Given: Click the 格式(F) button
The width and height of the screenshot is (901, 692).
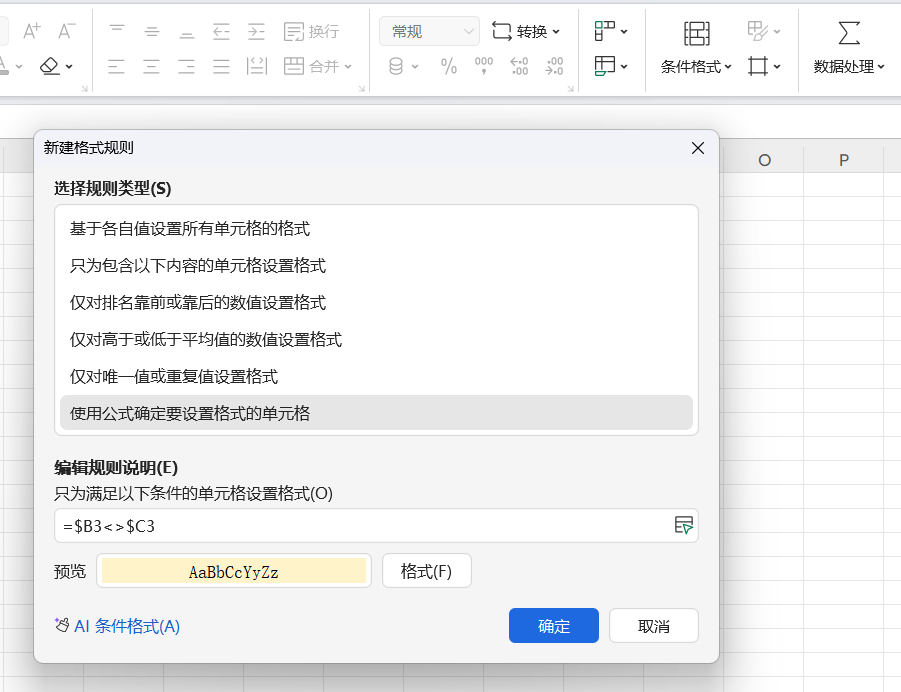Looking at the screenshot, I should pos(426,571).
